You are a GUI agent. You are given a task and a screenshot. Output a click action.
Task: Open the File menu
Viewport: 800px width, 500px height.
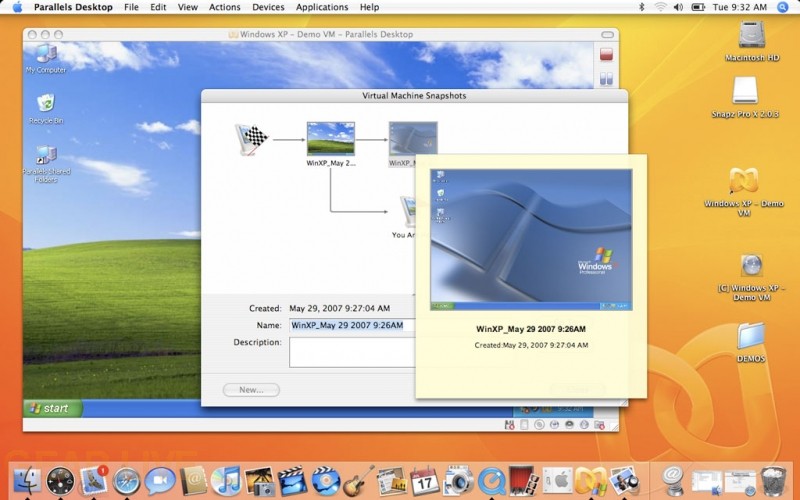tap(131, 7)
